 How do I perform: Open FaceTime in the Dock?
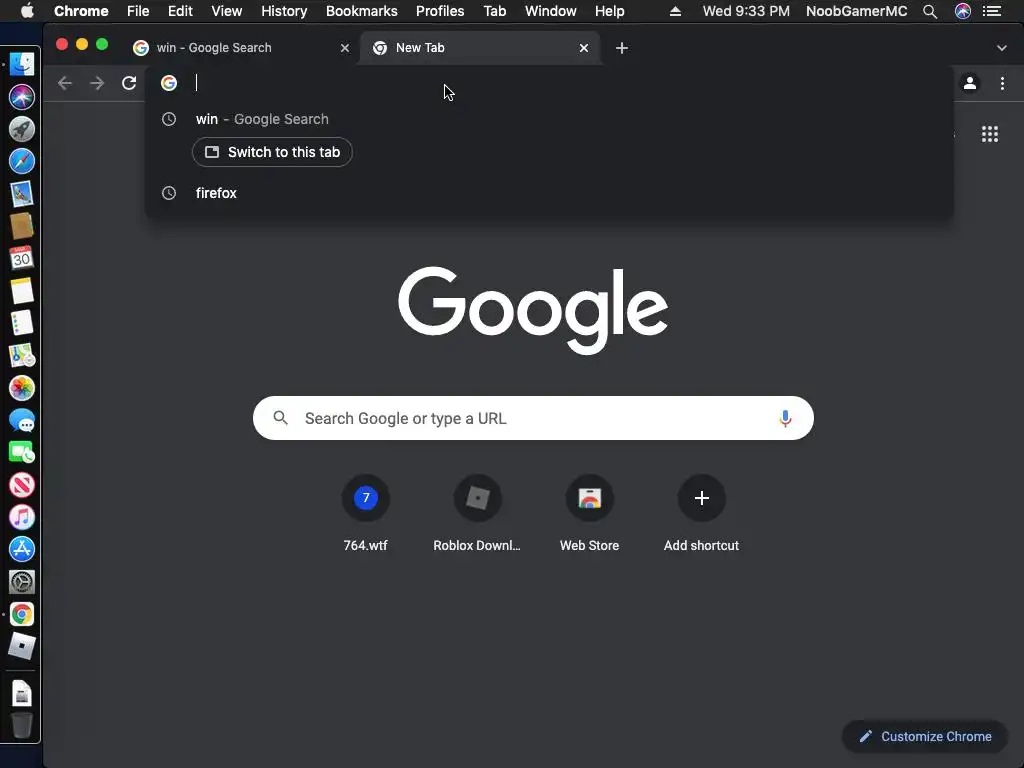coord(22,452)
